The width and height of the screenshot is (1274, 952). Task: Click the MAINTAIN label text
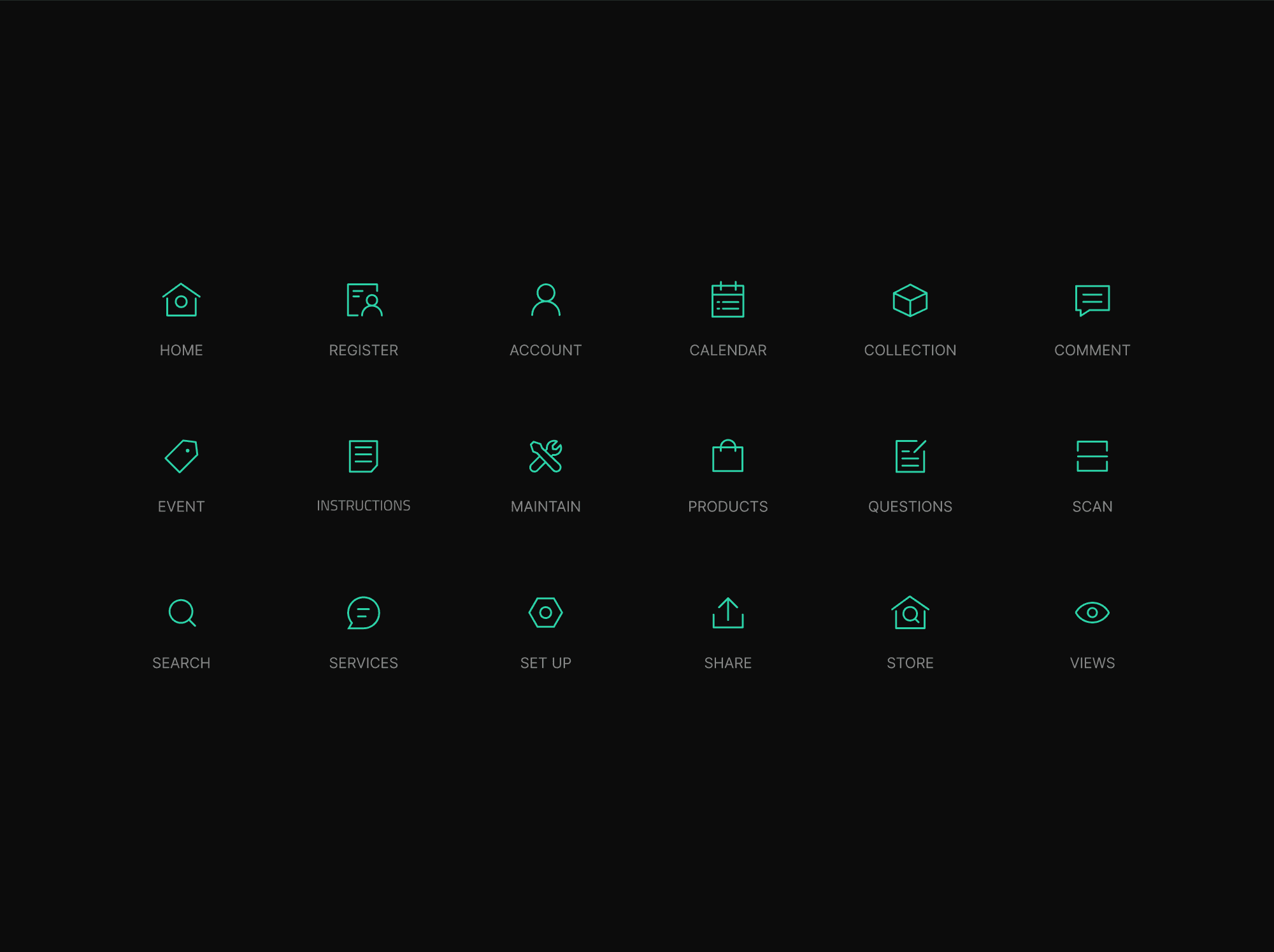pyautogui.click(x=546, y=507)
